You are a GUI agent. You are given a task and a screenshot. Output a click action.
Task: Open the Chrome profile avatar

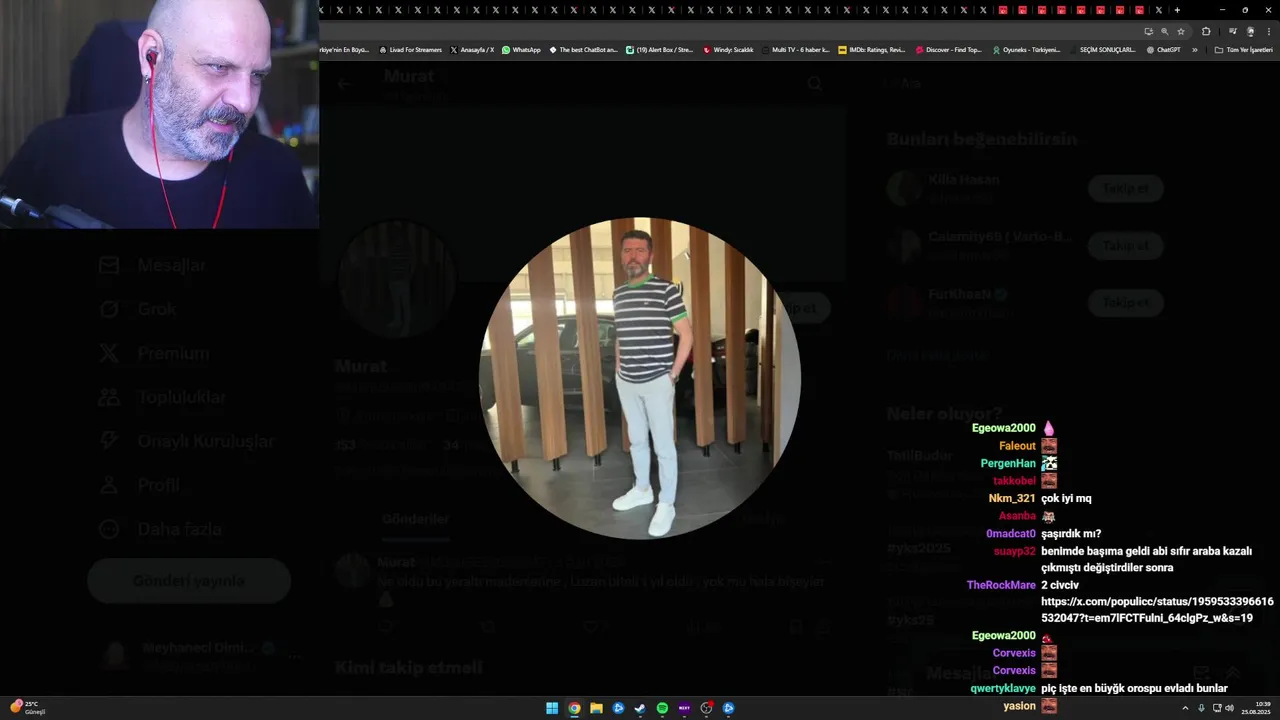point(1250,31)
